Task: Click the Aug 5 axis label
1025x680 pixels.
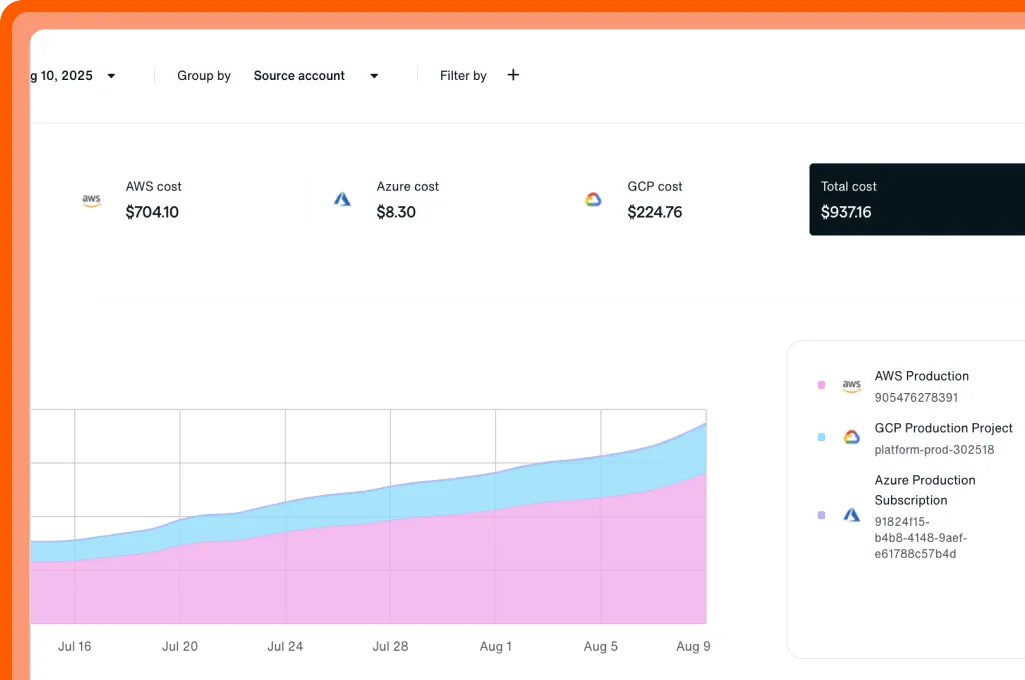Action: [601, 647]
